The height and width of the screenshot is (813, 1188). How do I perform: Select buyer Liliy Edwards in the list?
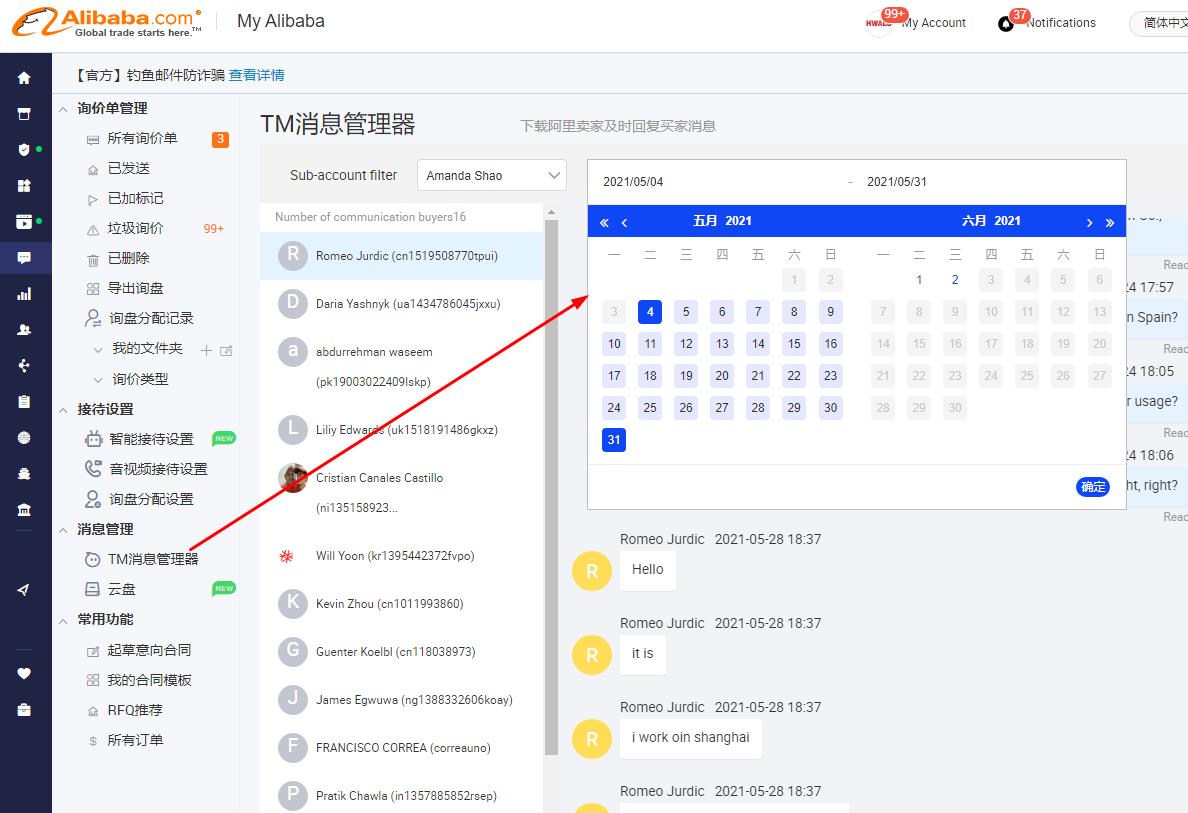(x=402, y=430)
